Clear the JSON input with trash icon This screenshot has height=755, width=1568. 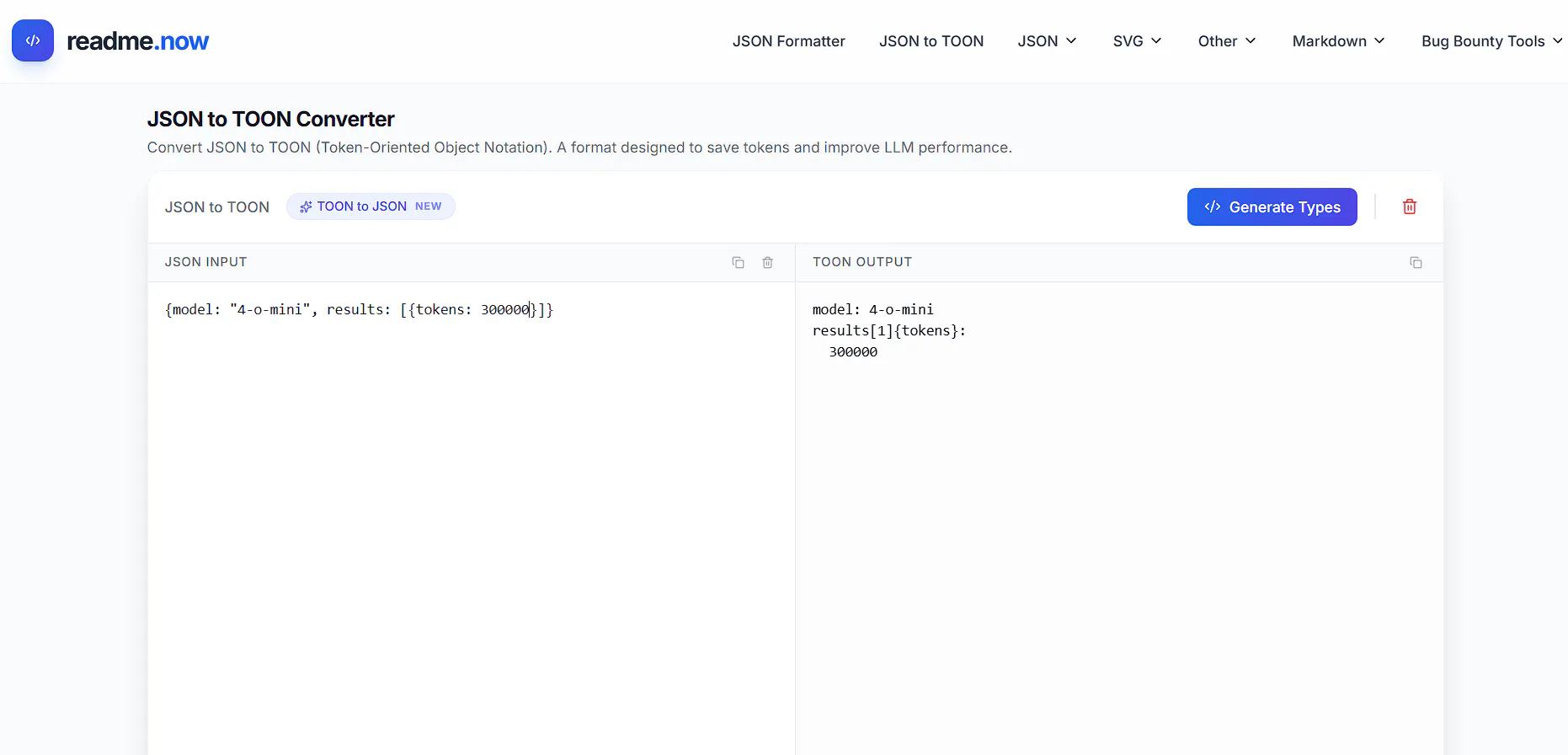767,263
